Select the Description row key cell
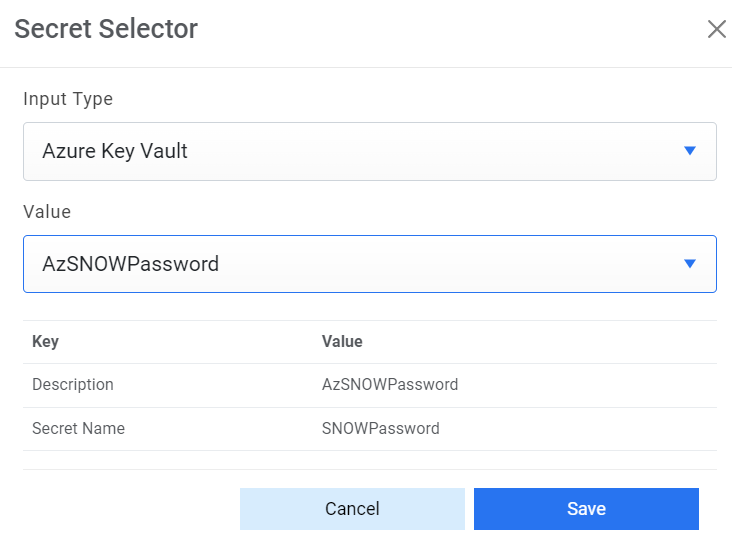 point(73,384)
